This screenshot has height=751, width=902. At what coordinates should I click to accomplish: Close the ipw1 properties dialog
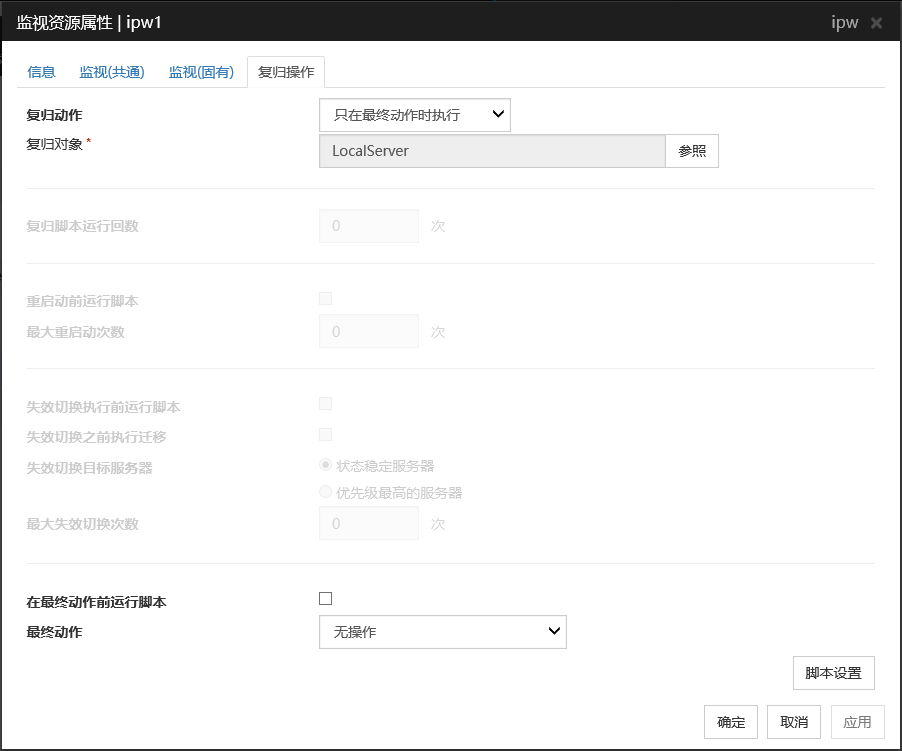point(876,22)
